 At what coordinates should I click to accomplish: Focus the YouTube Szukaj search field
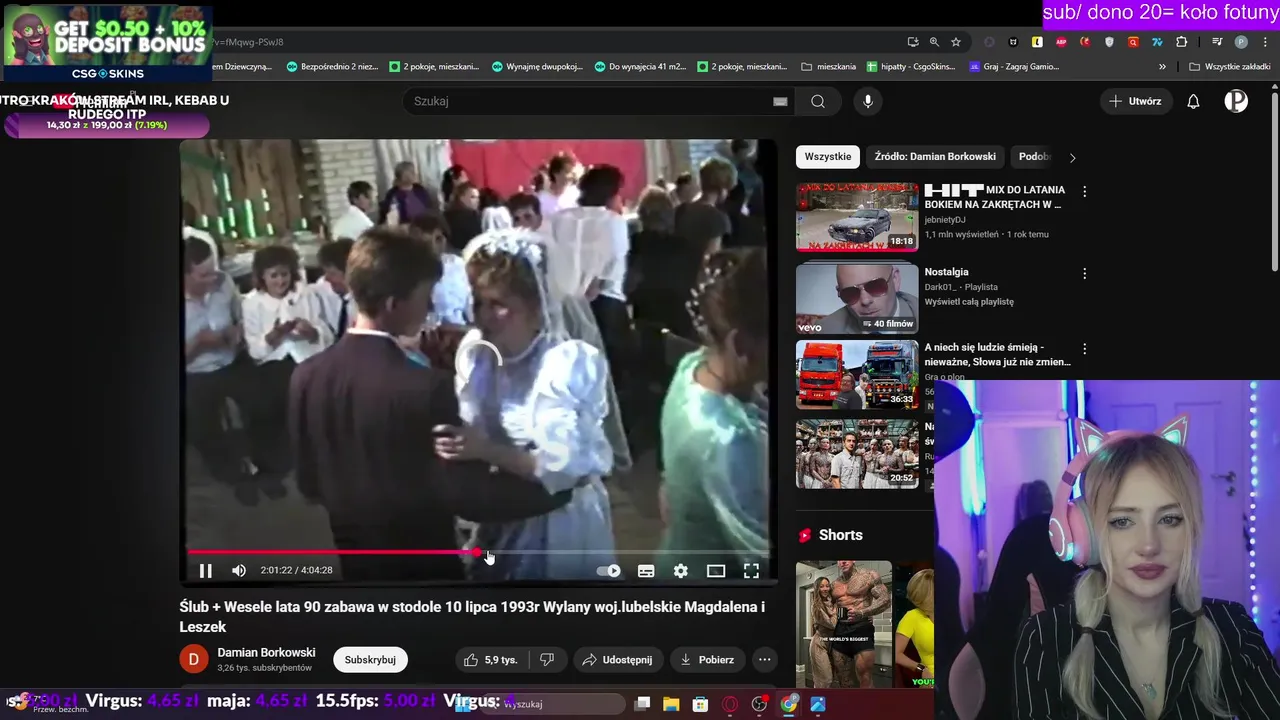(590, 101)
